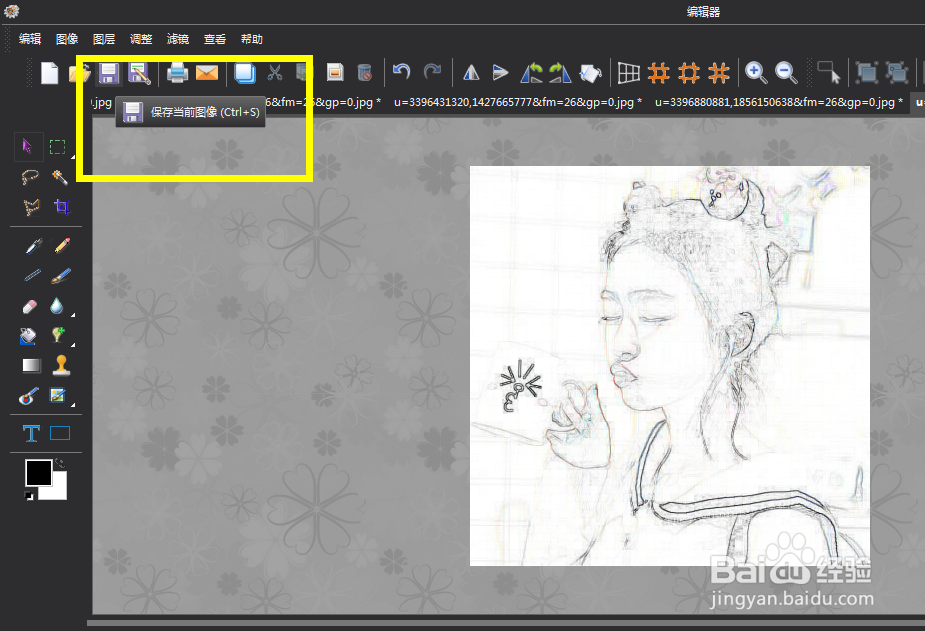Select the dodge lightbulb tool
The image size is (925, 631).
pos(58,335)
